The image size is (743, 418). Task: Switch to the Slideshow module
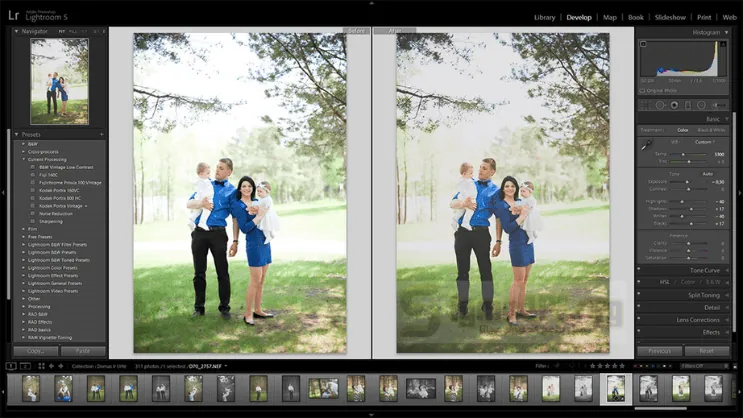(670, 18)
